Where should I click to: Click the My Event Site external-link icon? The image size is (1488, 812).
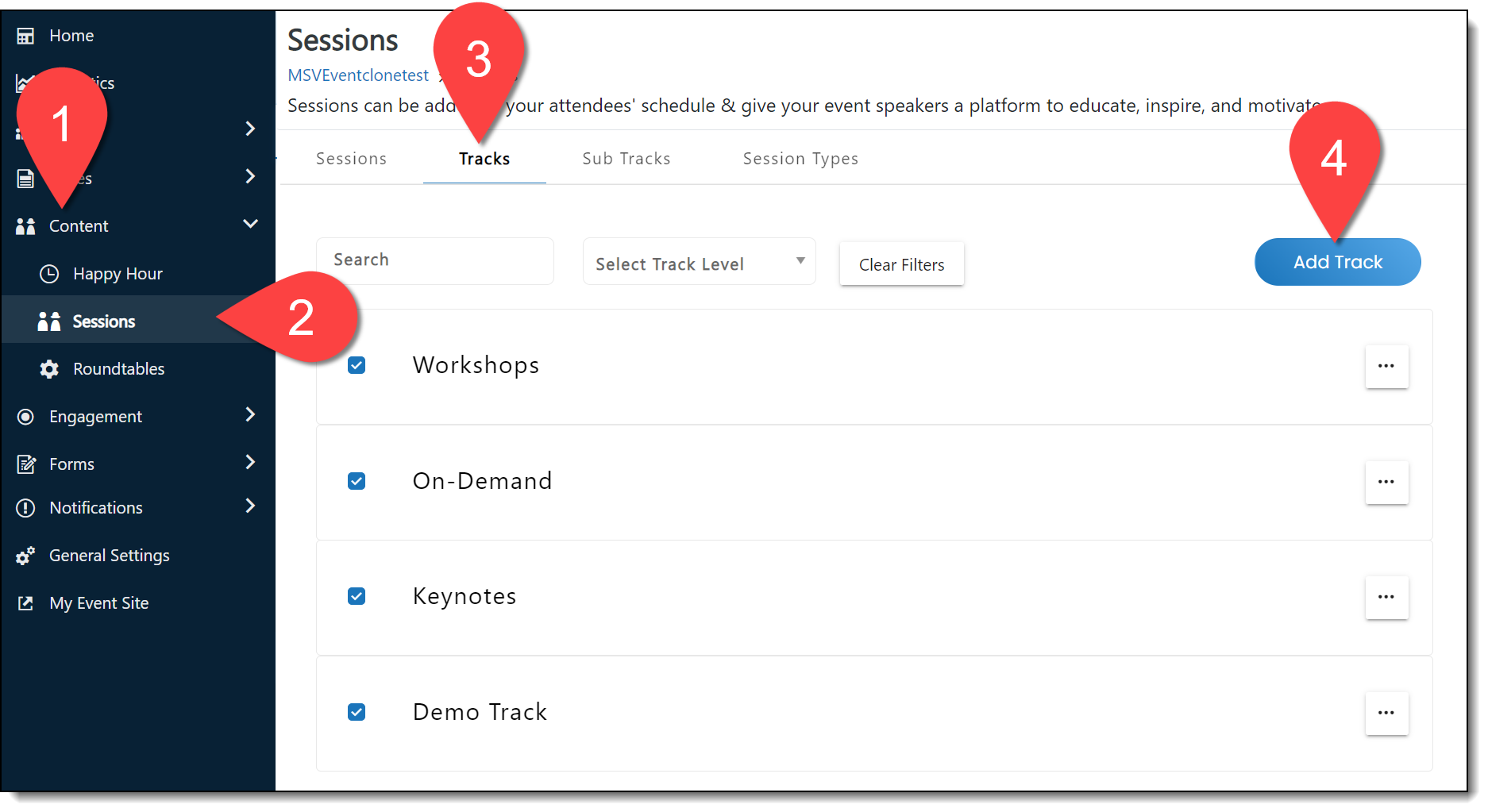[25, 603]
